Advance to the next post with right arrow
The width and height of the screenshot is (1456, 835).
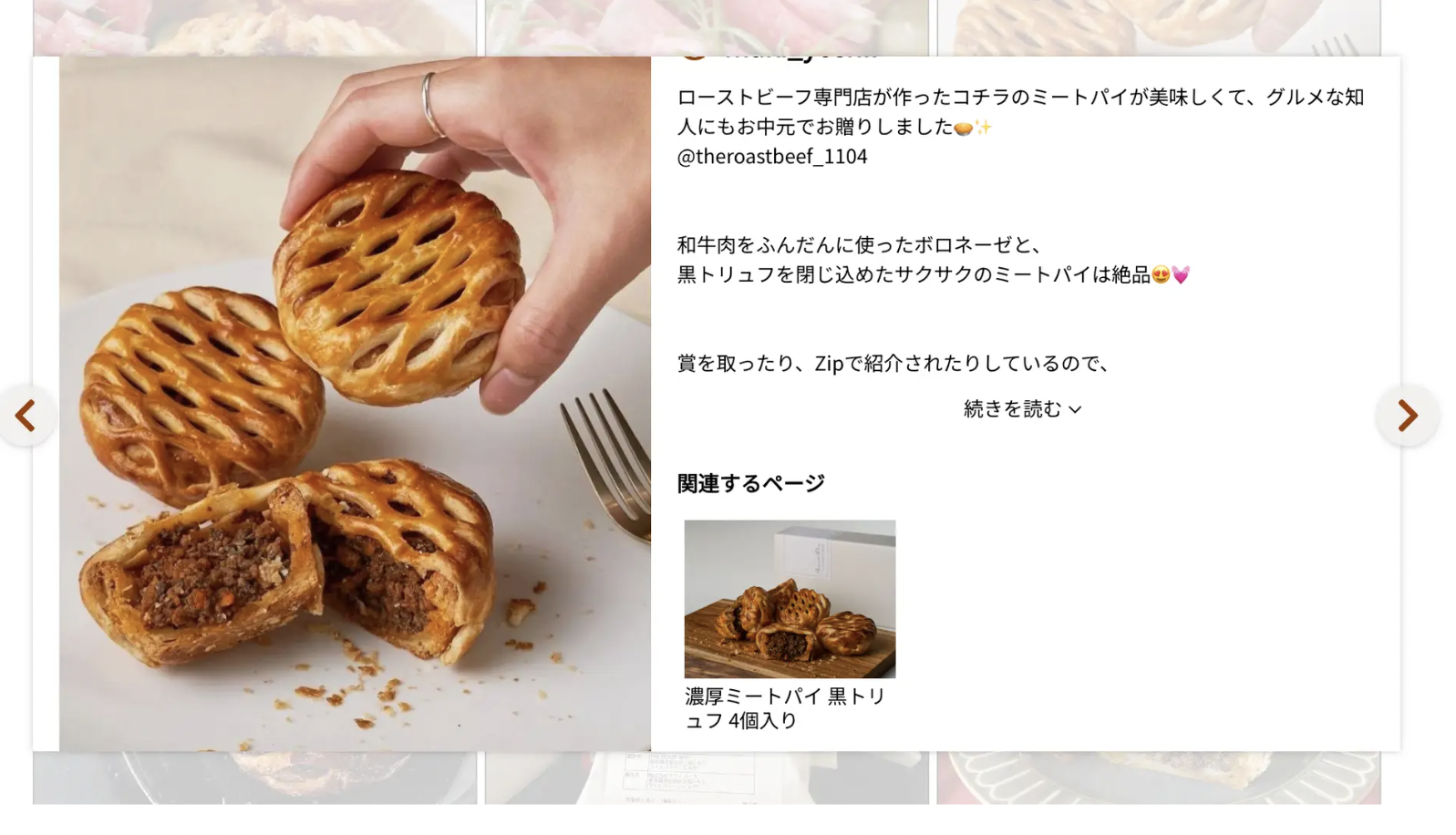click(1408, 416)
